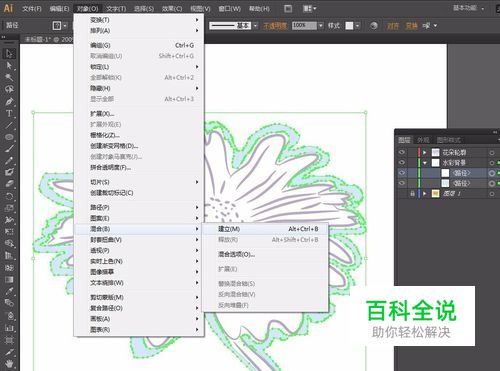Viewport: 500px width, 371px height.
Task: Open the Arrange Documents dropdown
Action: [310, 8]
